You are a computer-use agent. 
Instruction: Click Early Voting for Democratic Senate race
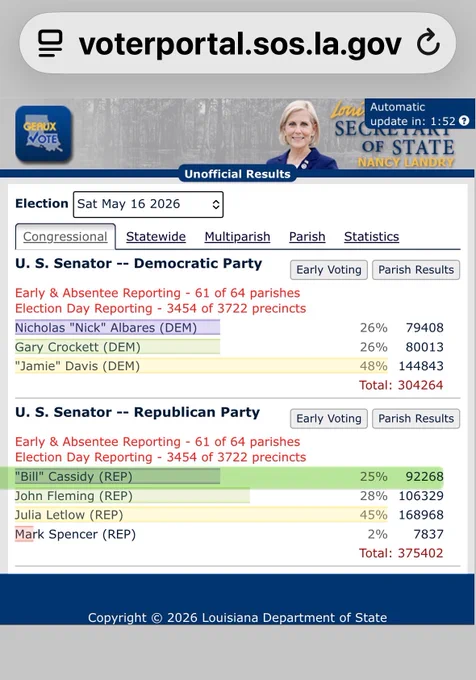pos(329,270)
